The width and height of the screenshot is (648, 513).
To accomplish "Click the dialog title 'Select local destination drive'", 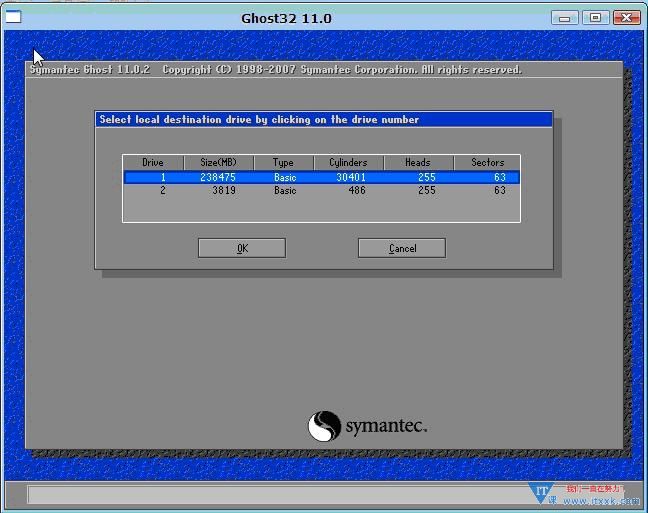I will tap(259, 119).
